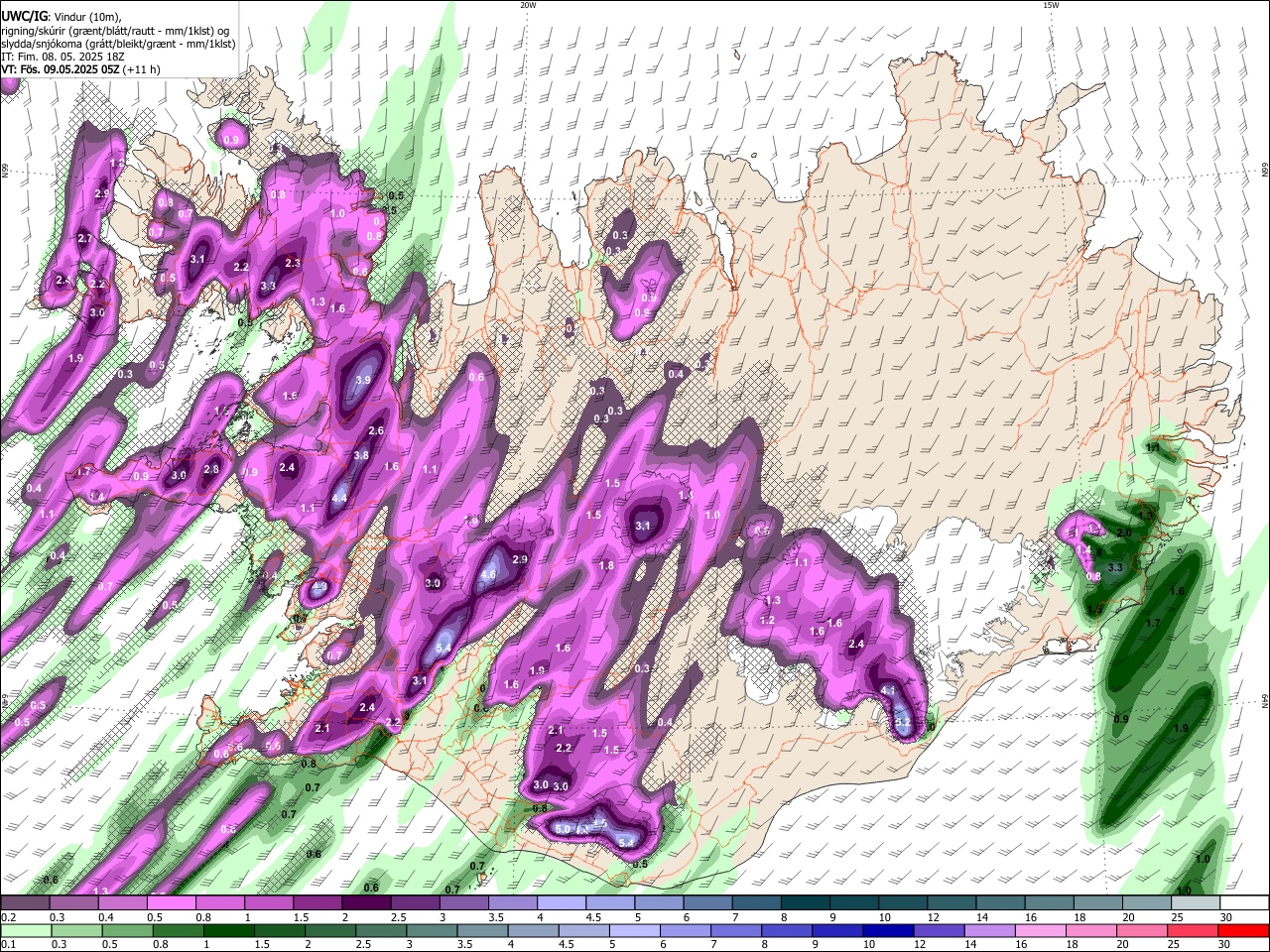
Task: Click the "rigning/skúrir" legend description line
Action: 116,31
